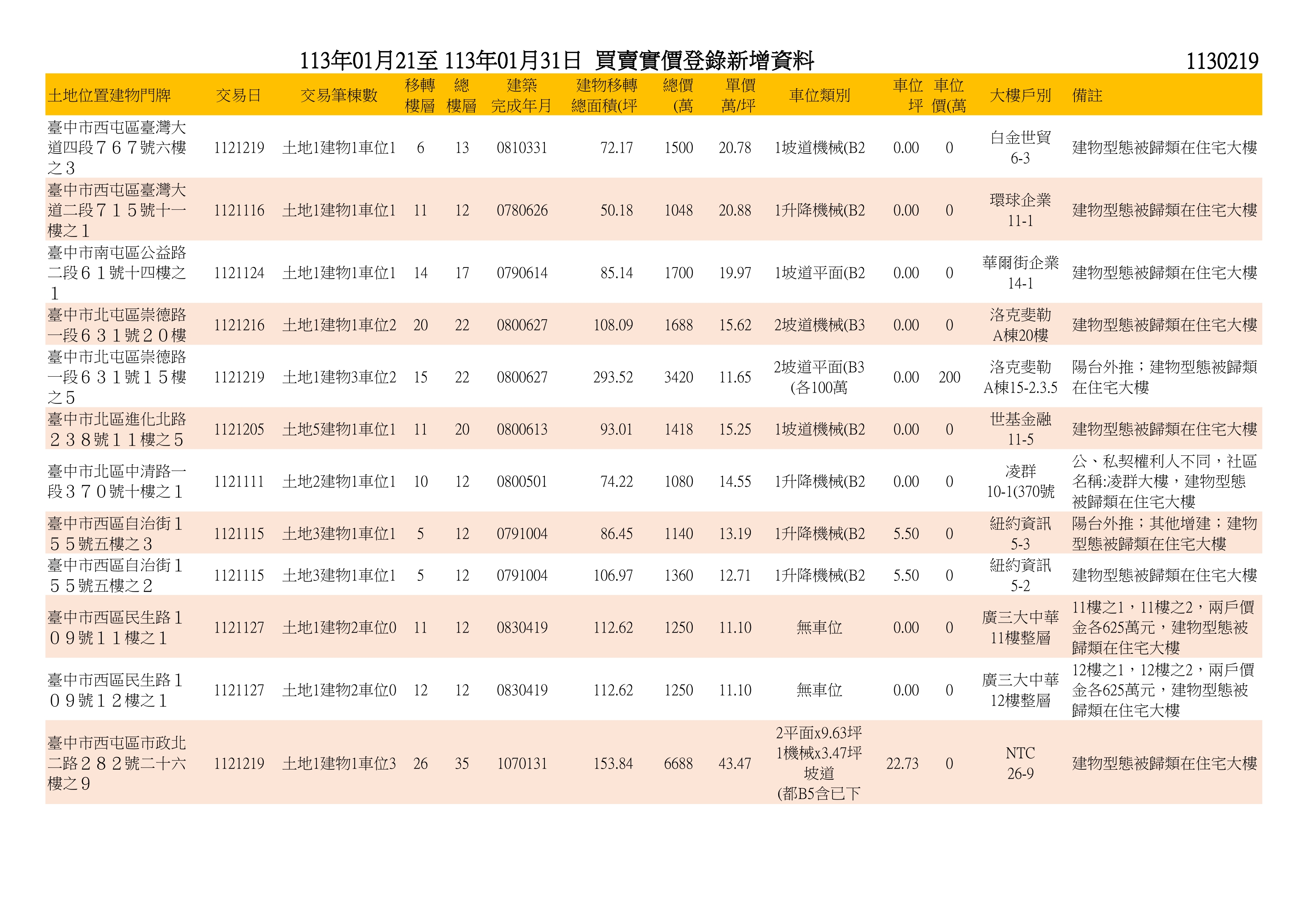This screenshot has width=1307, height=924.
Task: Click transaction date 1121116
Action: point(239,211)
